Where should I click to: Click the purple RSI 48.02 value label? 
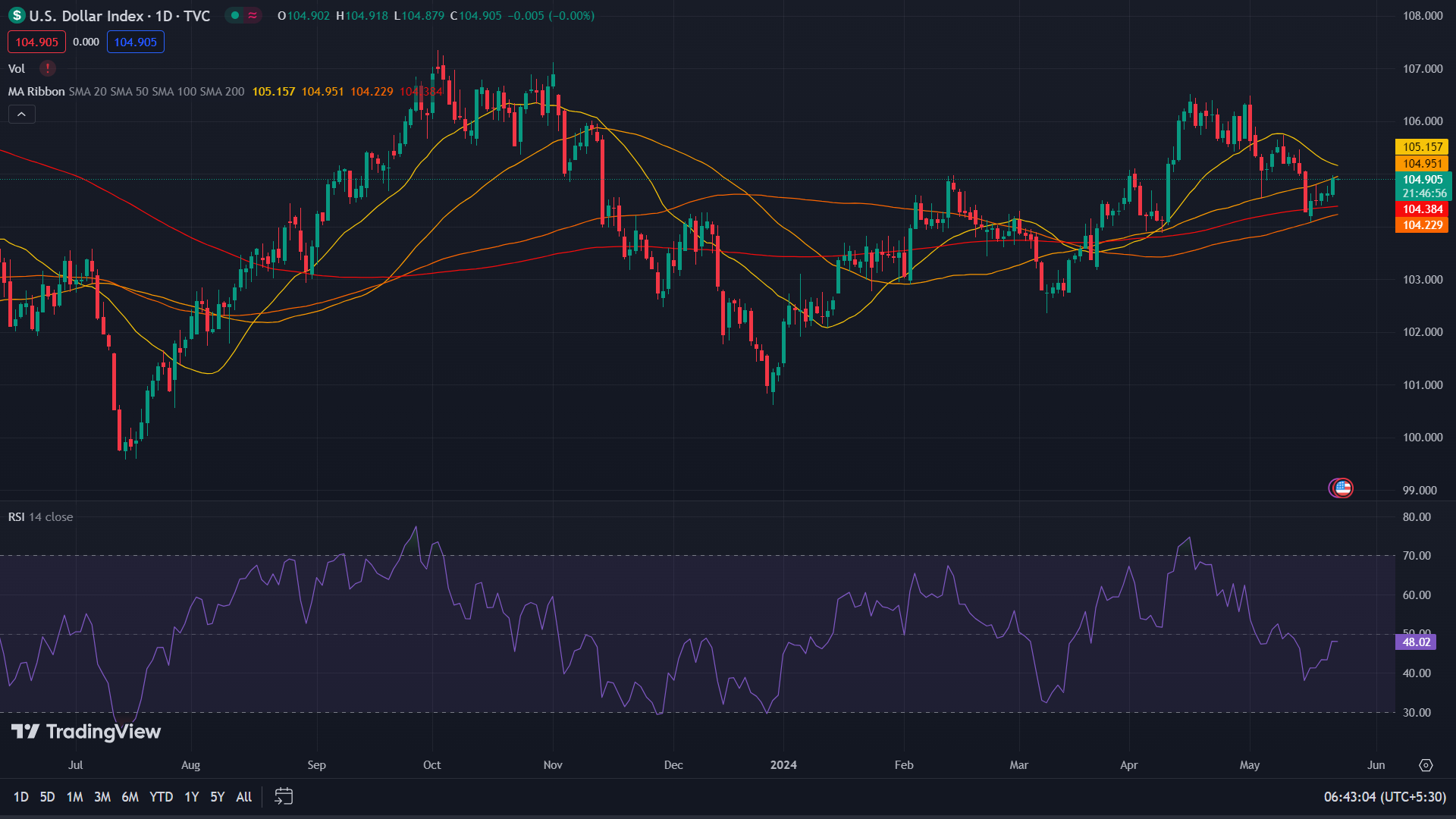click(1416, 642)
